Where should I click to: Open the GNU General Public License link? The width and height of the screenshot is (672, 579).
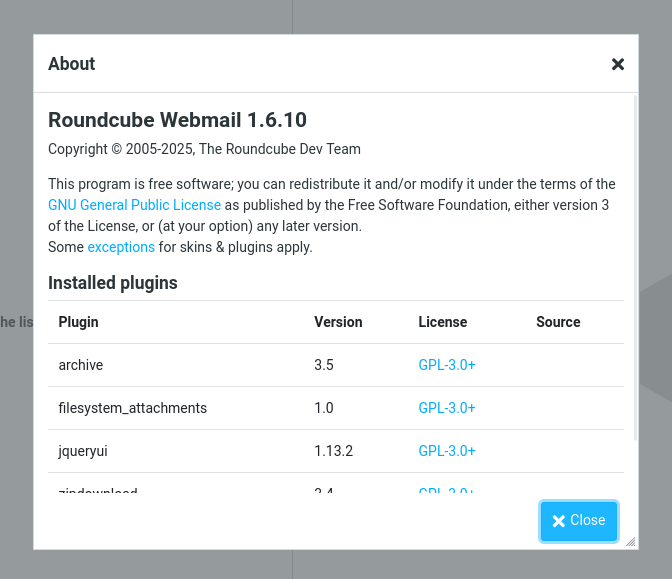[134, 205]
